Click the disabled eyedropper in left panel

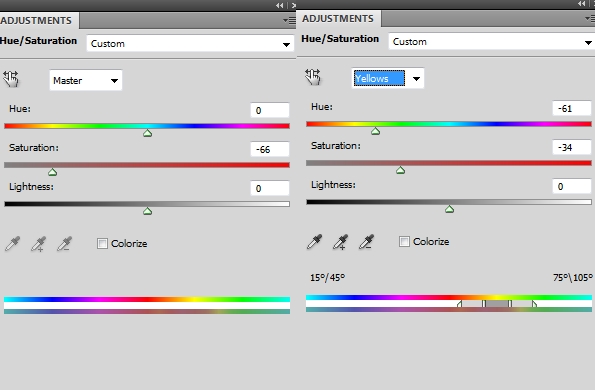coord(13,244)
